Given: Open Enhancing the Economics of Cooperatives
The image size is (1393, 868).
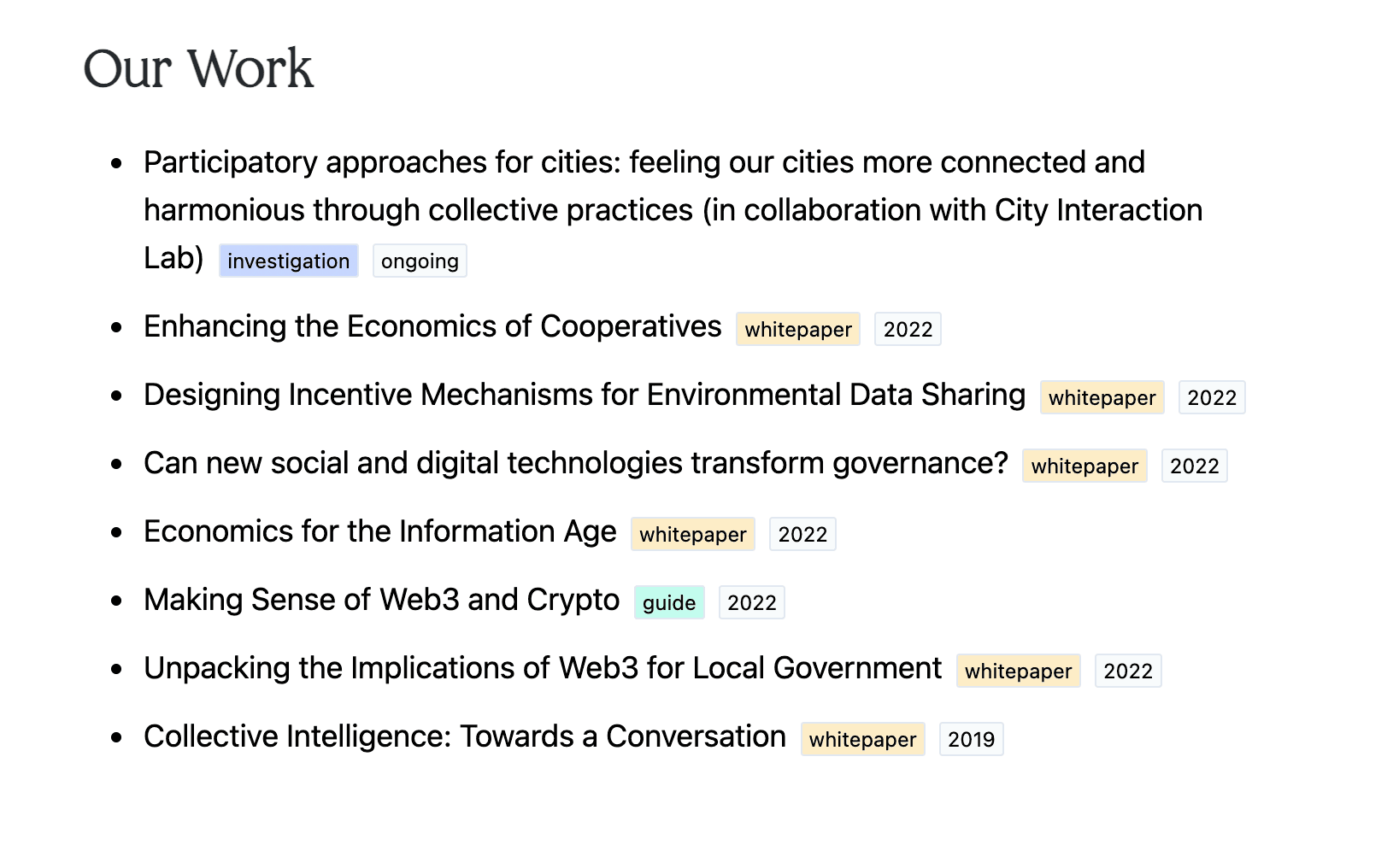Looking at the screenshot, I should tap(432, 327).
